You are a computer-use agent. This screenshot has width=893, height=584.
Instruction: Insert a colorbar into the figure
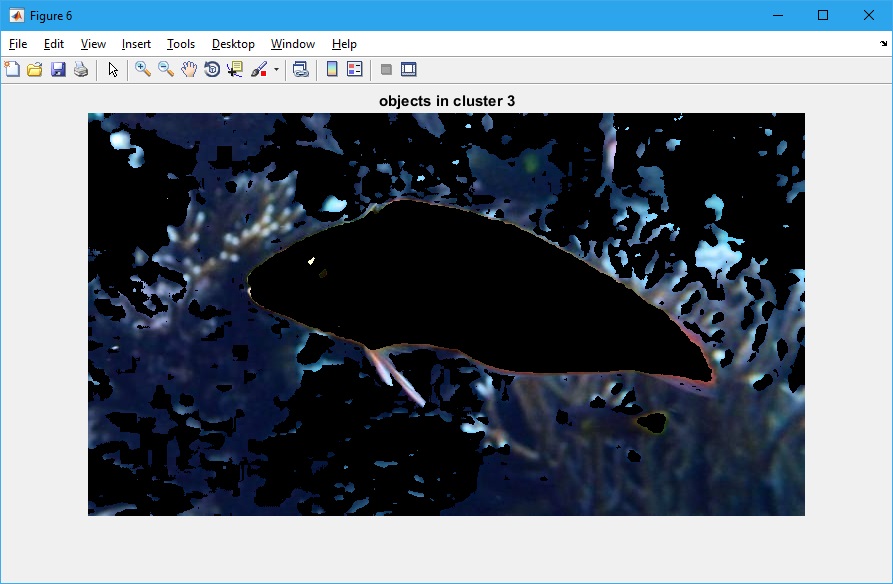pos(332,69)
